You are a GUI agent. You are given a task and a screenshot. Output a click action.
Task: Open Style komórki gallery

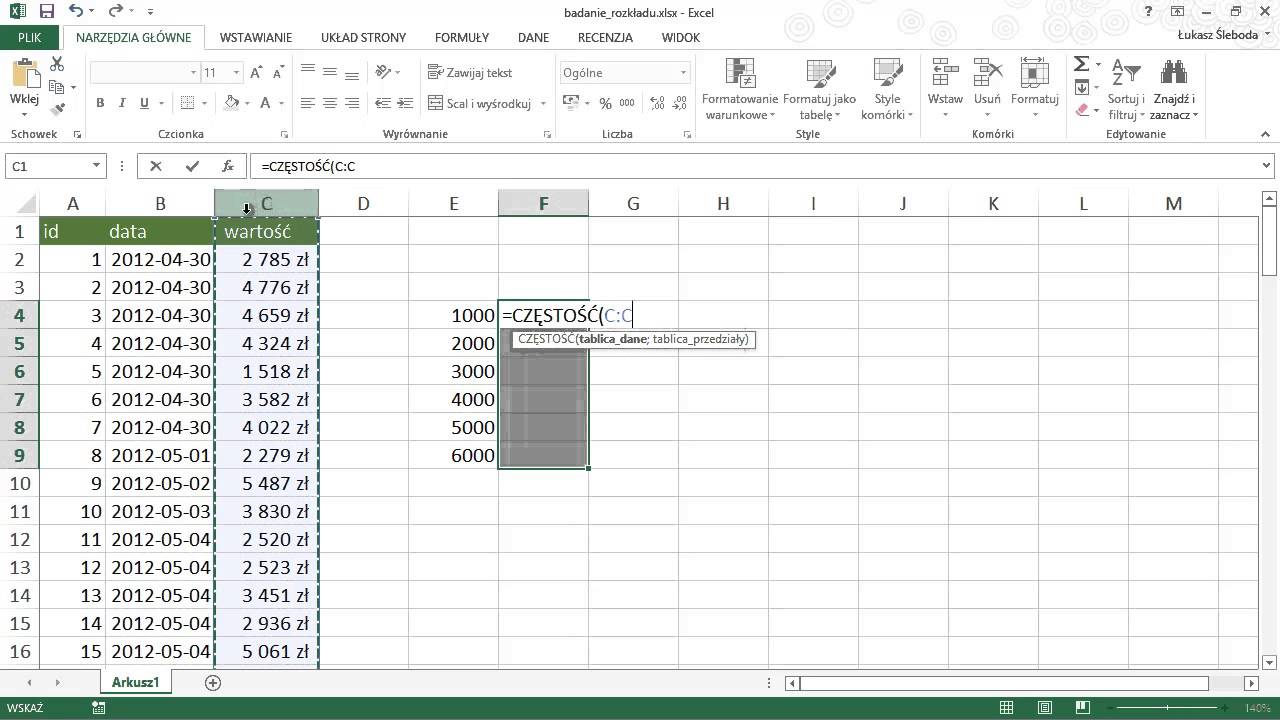[887, 90]
